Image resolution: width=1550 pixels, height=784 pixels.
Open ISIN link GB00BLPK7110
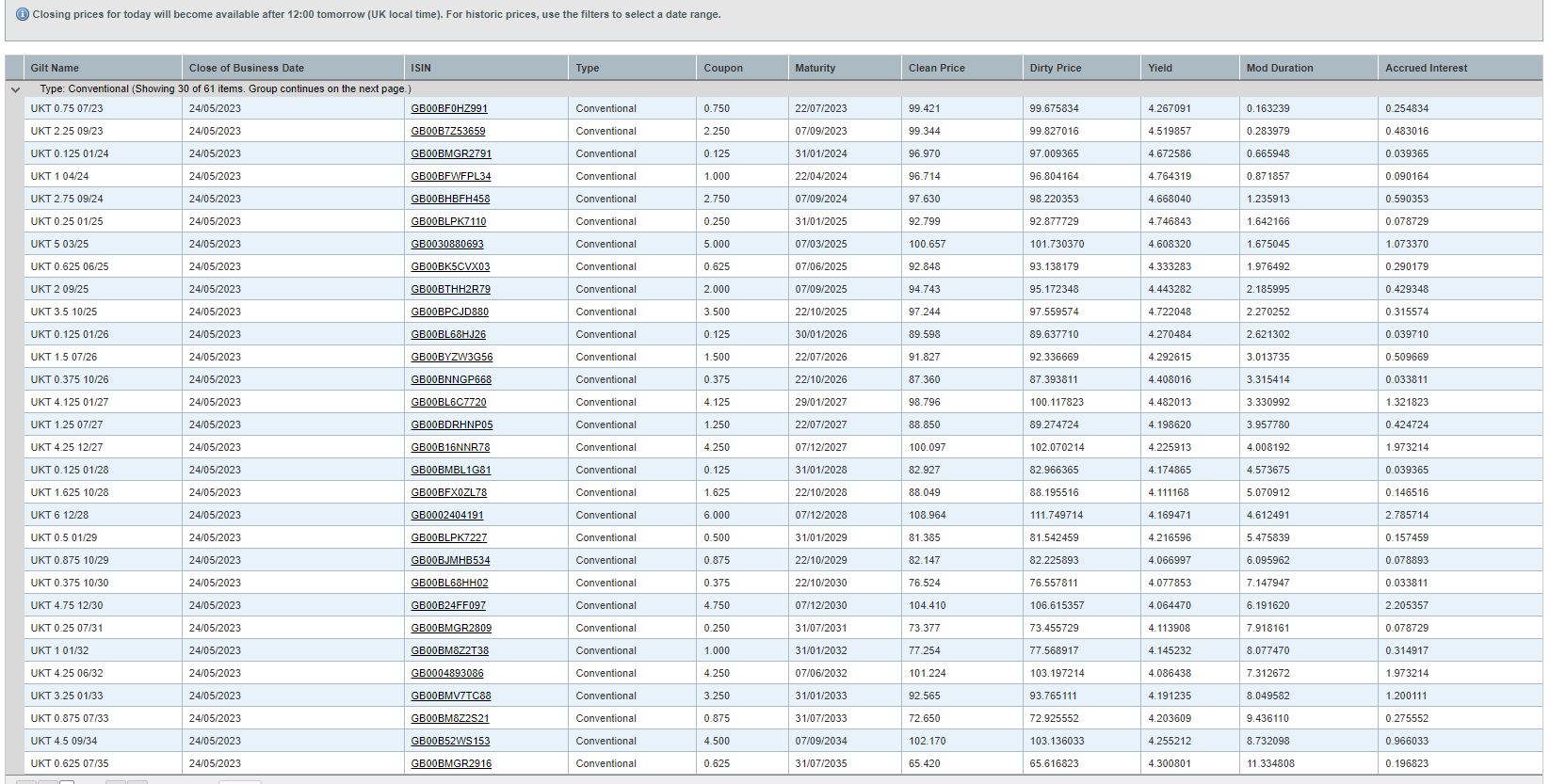[448, 221]
